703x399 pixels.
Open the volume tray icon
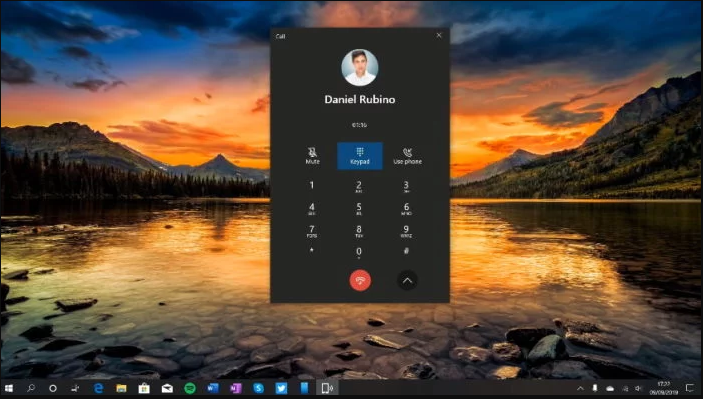click(638, 389)
